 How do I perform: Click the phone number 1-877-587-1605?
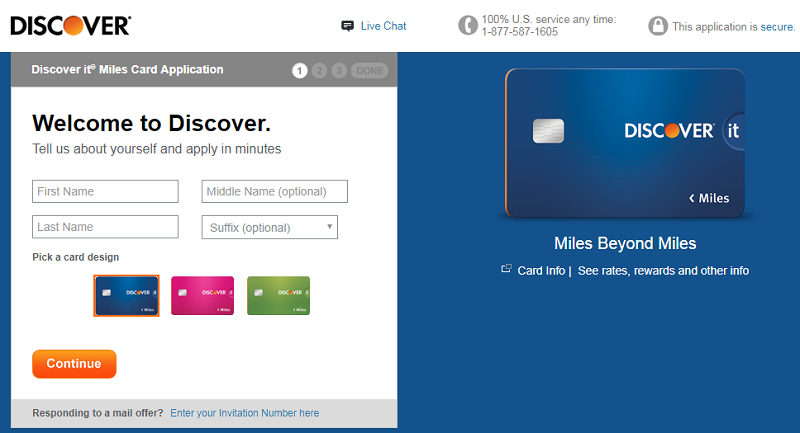(x=519, y=32)
